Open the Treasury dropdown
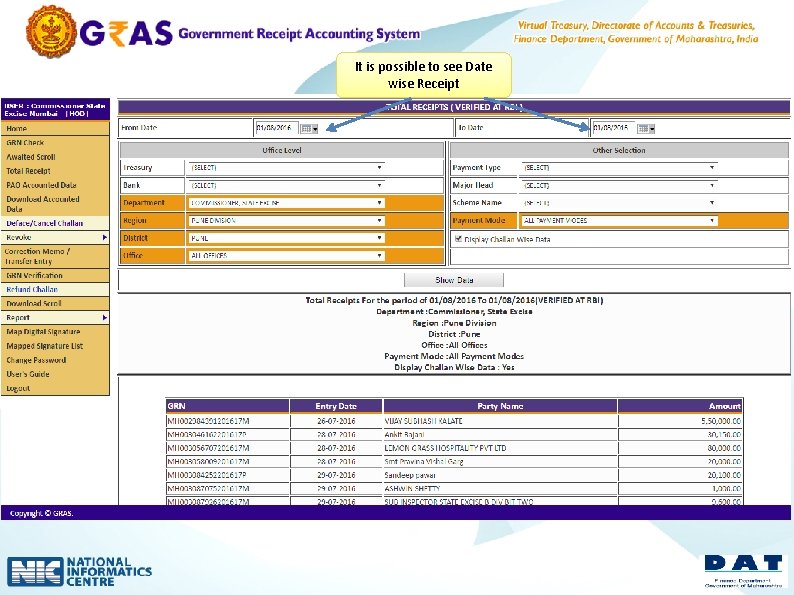 pos(286,168)
